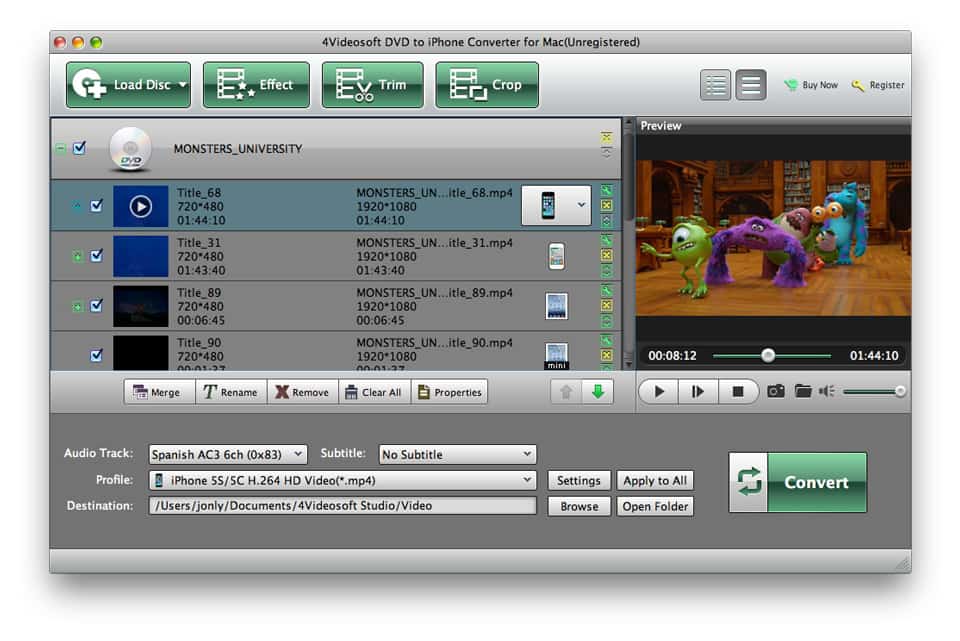This screenshot has height=641, width=960.
Task: Uncheck the Title_68 checkbox
Action: (97, 205)
